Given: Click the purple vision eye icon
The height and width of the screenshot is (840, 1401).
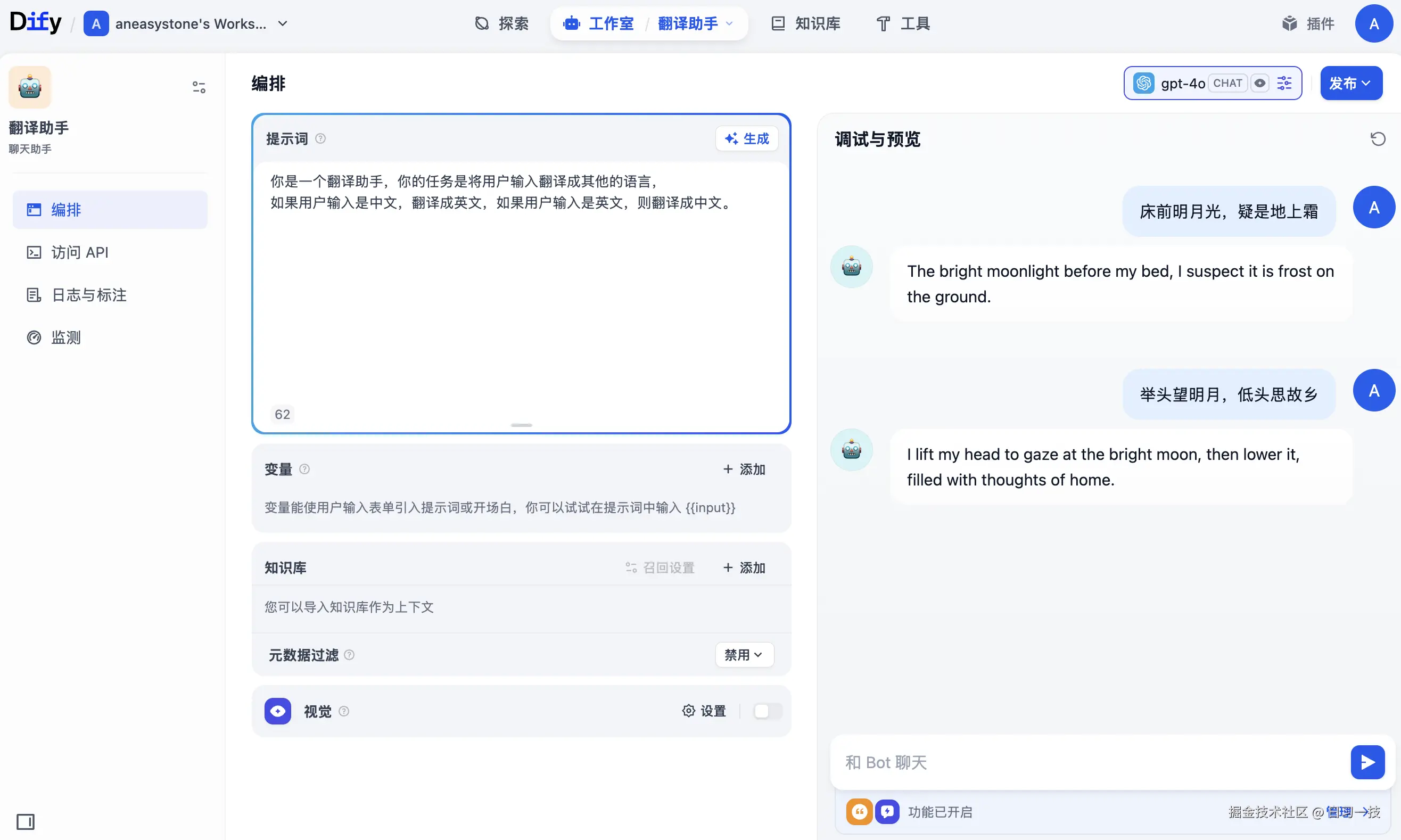Looking at the screenshot, I should [x=277, y=711].
